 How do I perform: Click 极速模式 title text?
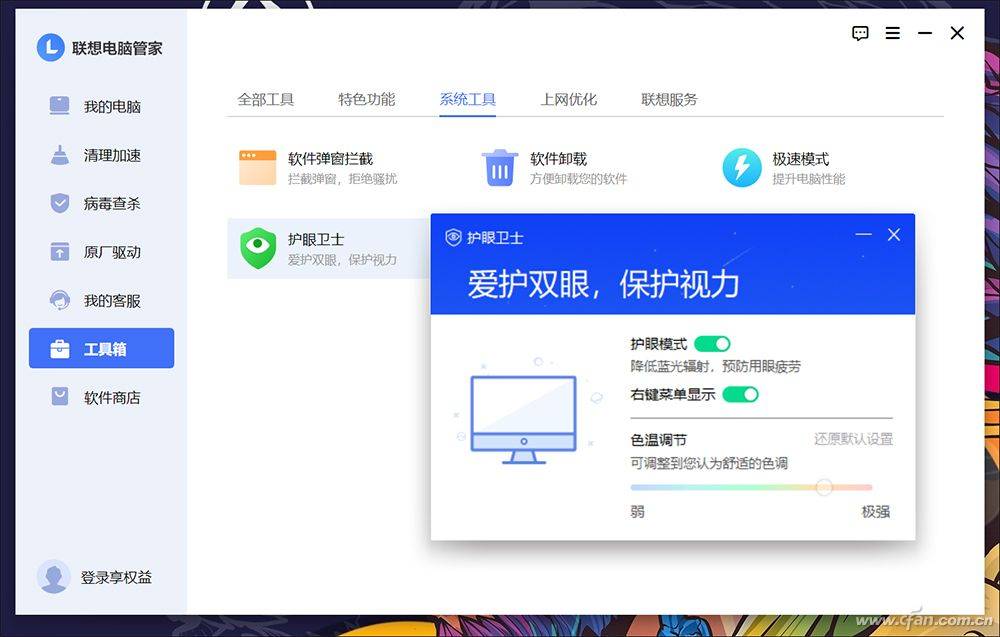pos(801,159)
